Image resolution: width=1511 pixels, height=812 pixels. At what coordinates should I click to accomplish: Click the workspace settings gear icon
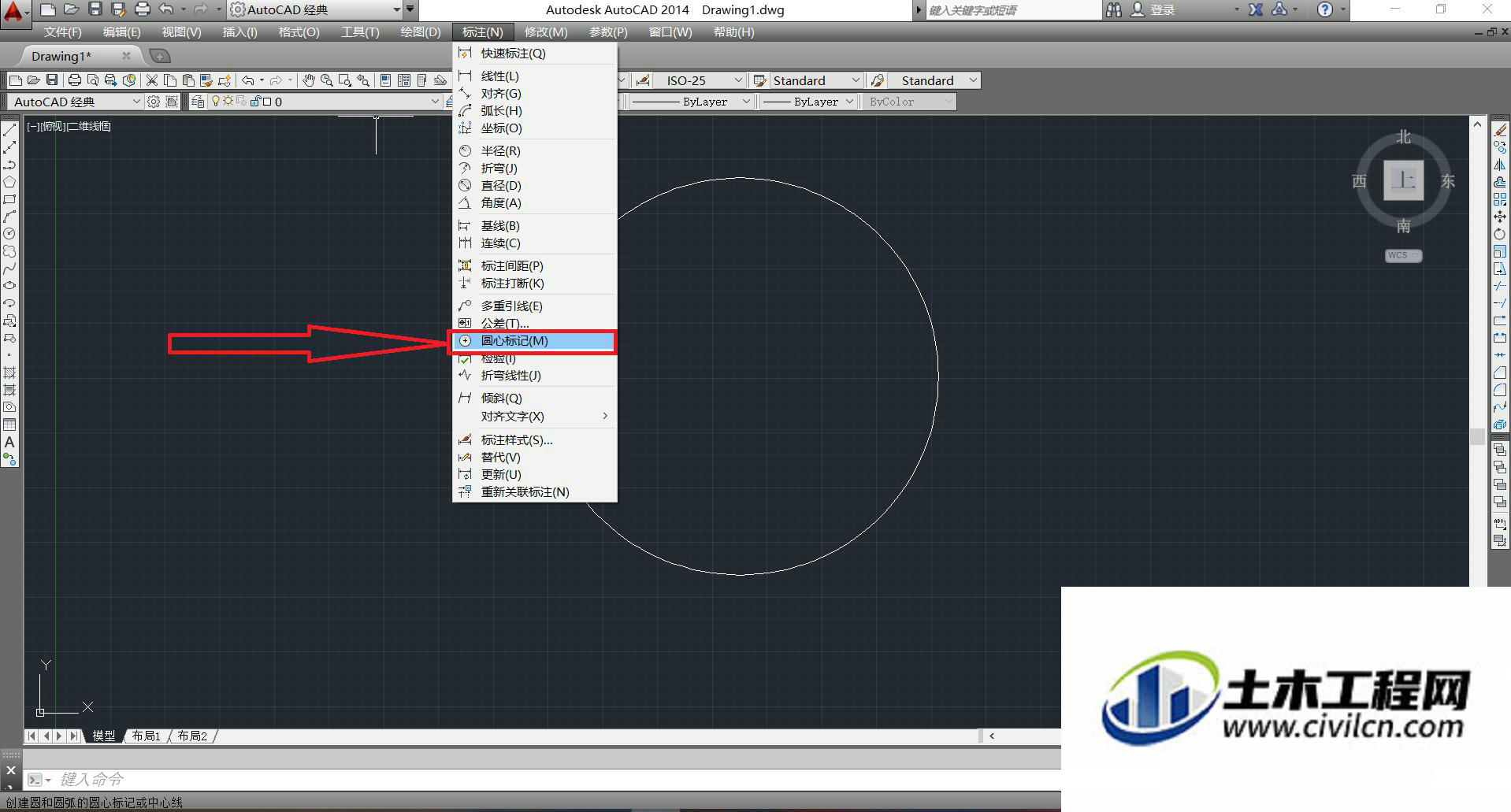[x=154, y=102]
